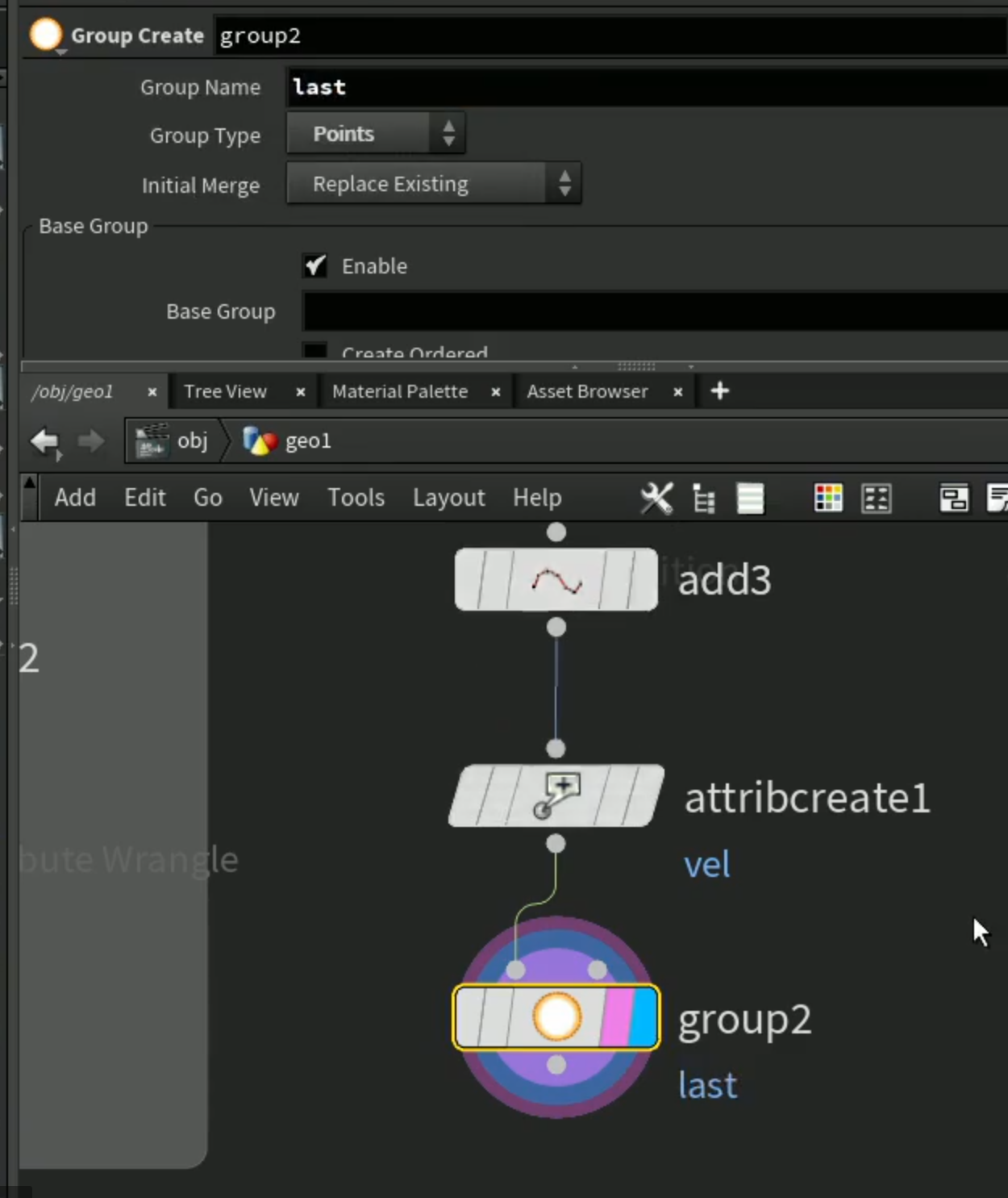
Task: Toggle the pink template flag on group2 node
Action: (x=616, y=1017)
